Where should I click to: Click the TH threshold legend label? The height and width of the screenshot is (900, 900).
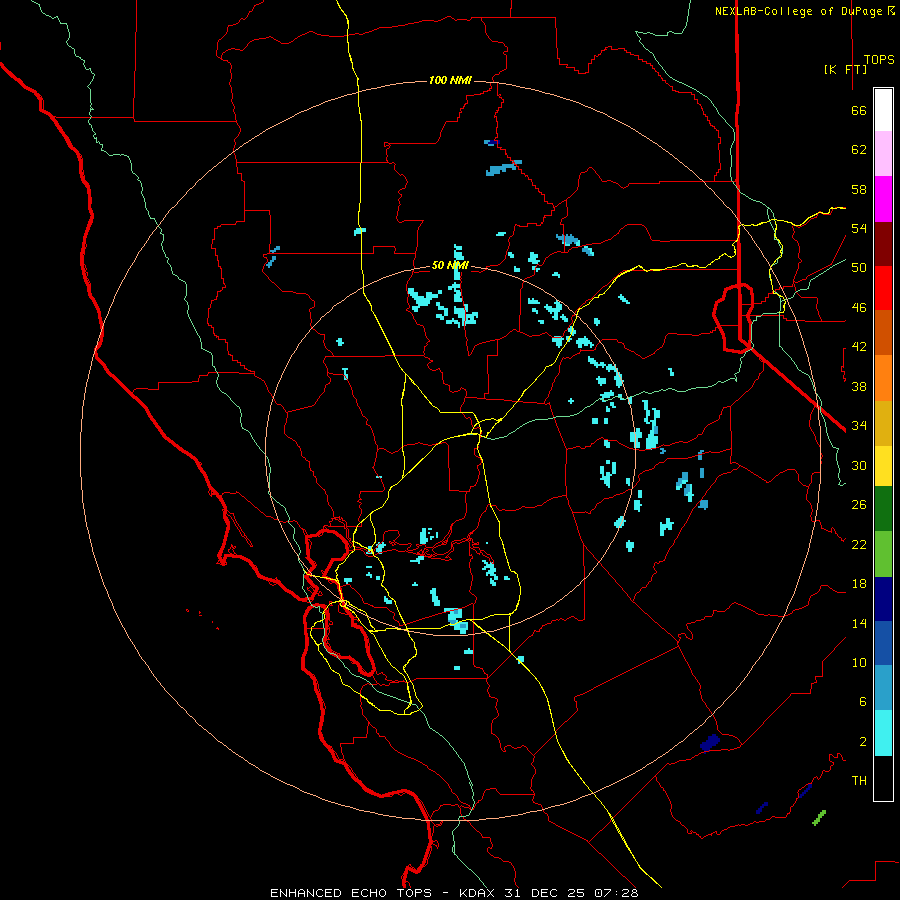pos(859,780)
